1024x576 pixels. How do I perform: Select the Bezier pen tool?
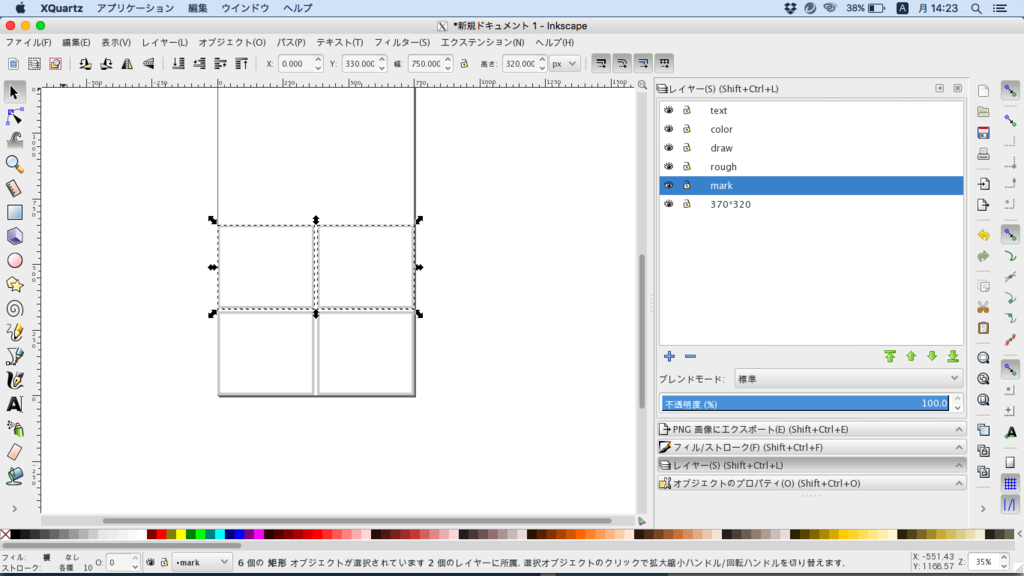(14, 357)
